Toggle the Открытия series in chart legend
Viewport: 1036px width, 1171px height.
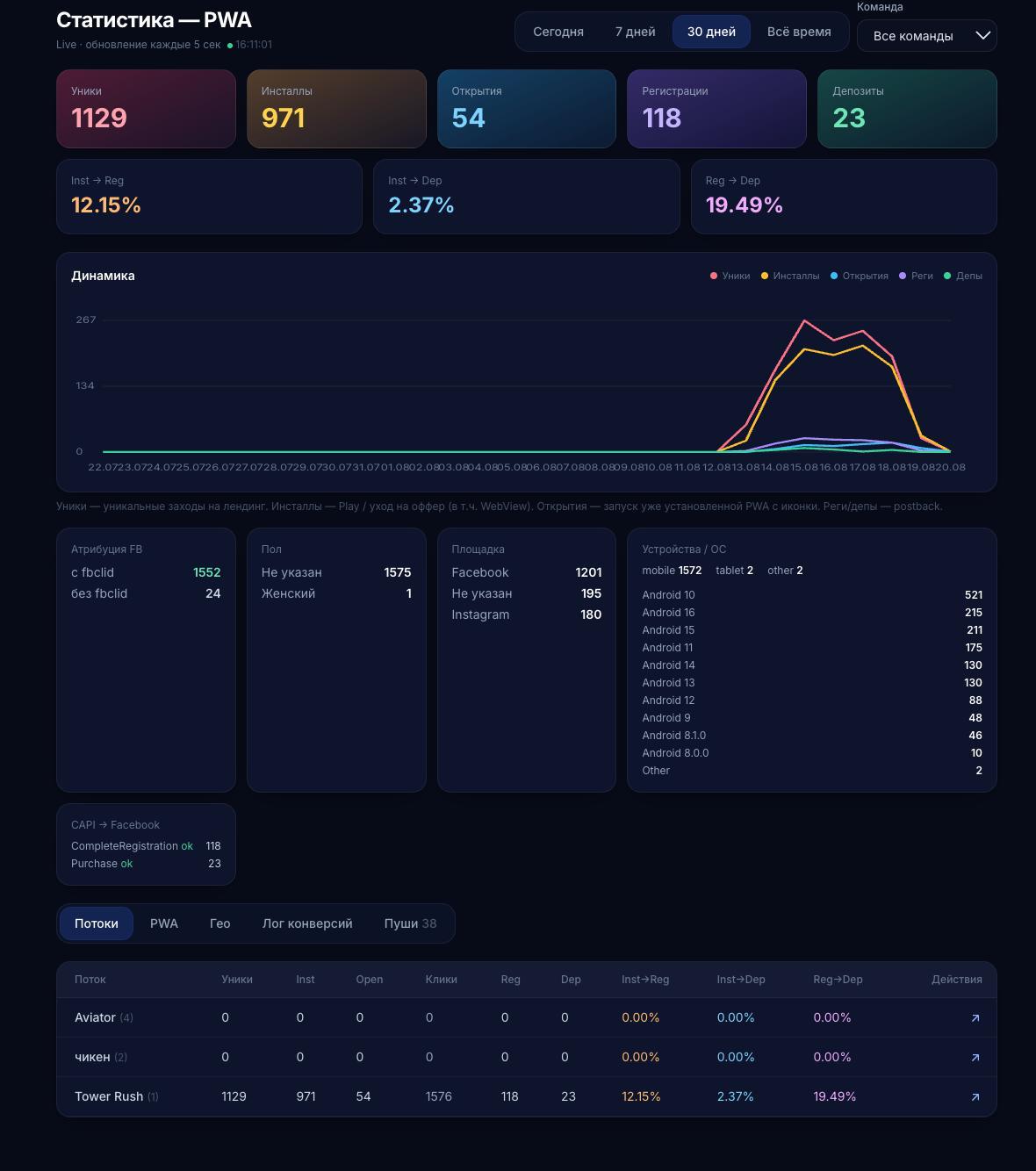click(860, 276)
